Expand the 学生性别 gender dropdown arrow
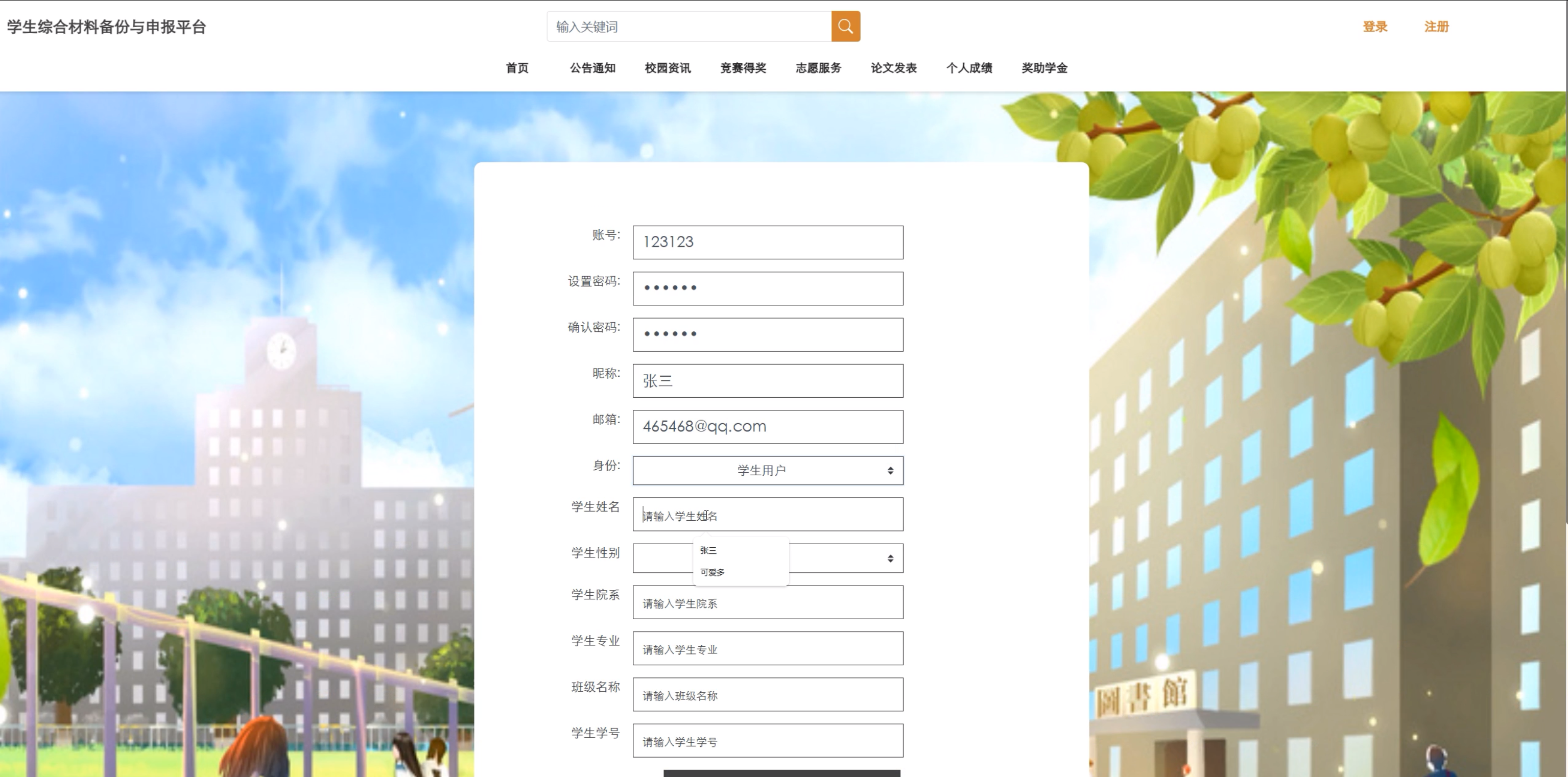 pyautogui.click(x=890, y=559)
